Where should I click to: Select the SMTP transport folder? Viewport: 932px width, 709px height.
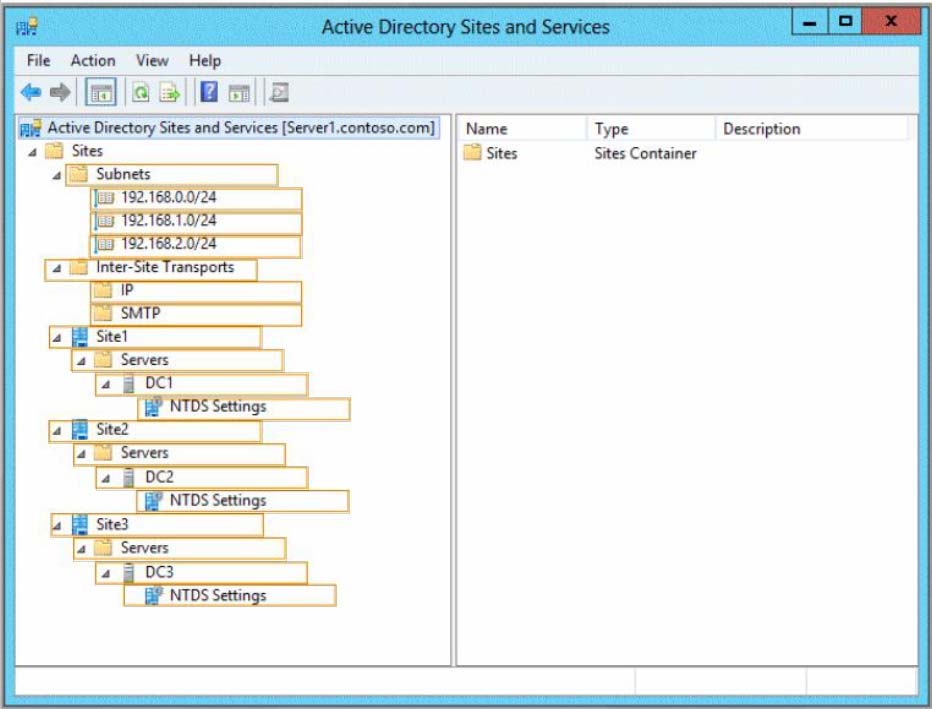[x=140, y=314]
